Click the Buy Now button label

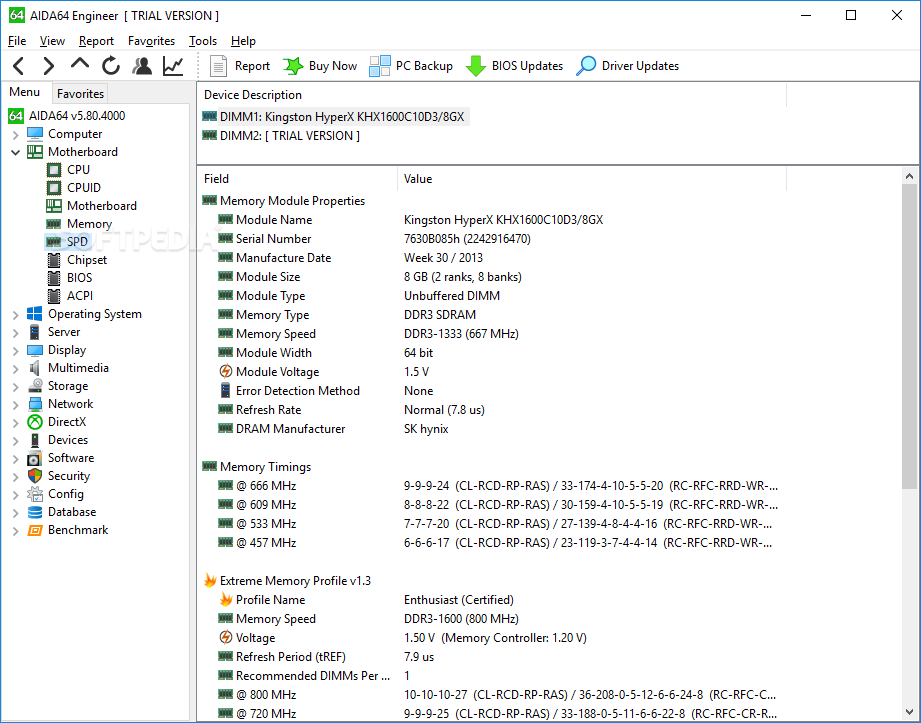(x=332, y=66)
